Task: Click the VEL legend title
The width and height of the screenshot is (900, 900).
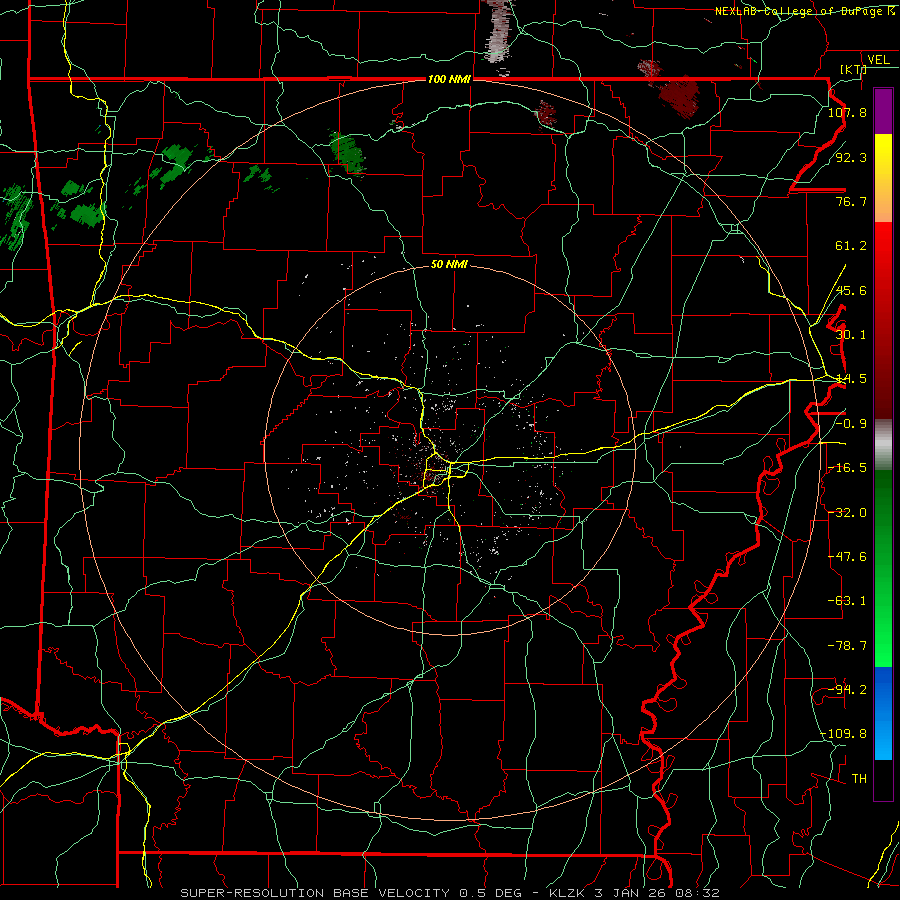Action: [x=878, y=60]
